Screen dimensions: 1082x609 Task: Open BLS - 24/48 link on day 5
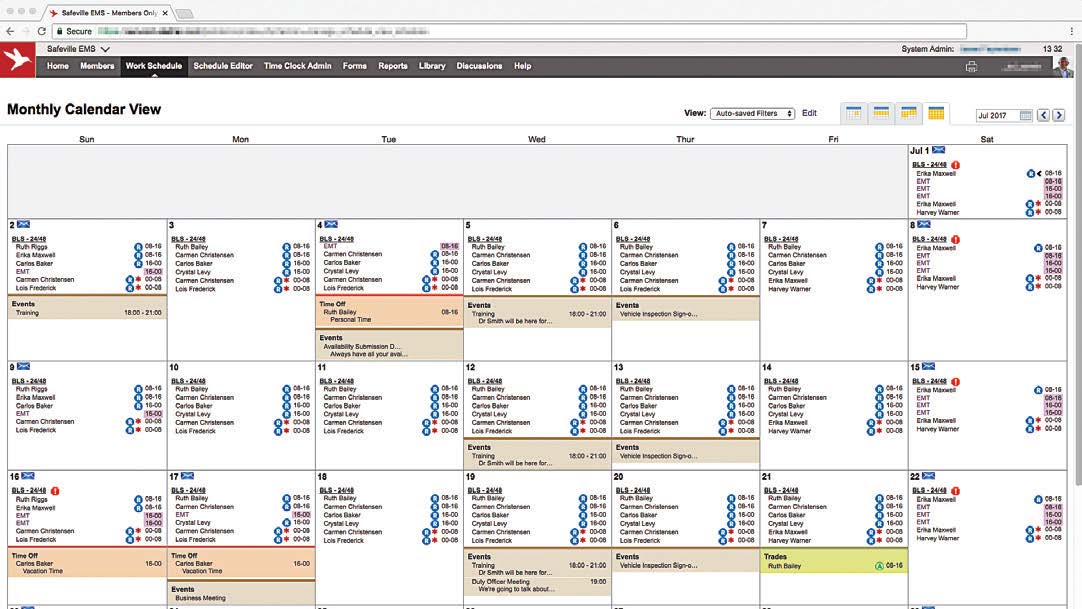tap(484, 239)
